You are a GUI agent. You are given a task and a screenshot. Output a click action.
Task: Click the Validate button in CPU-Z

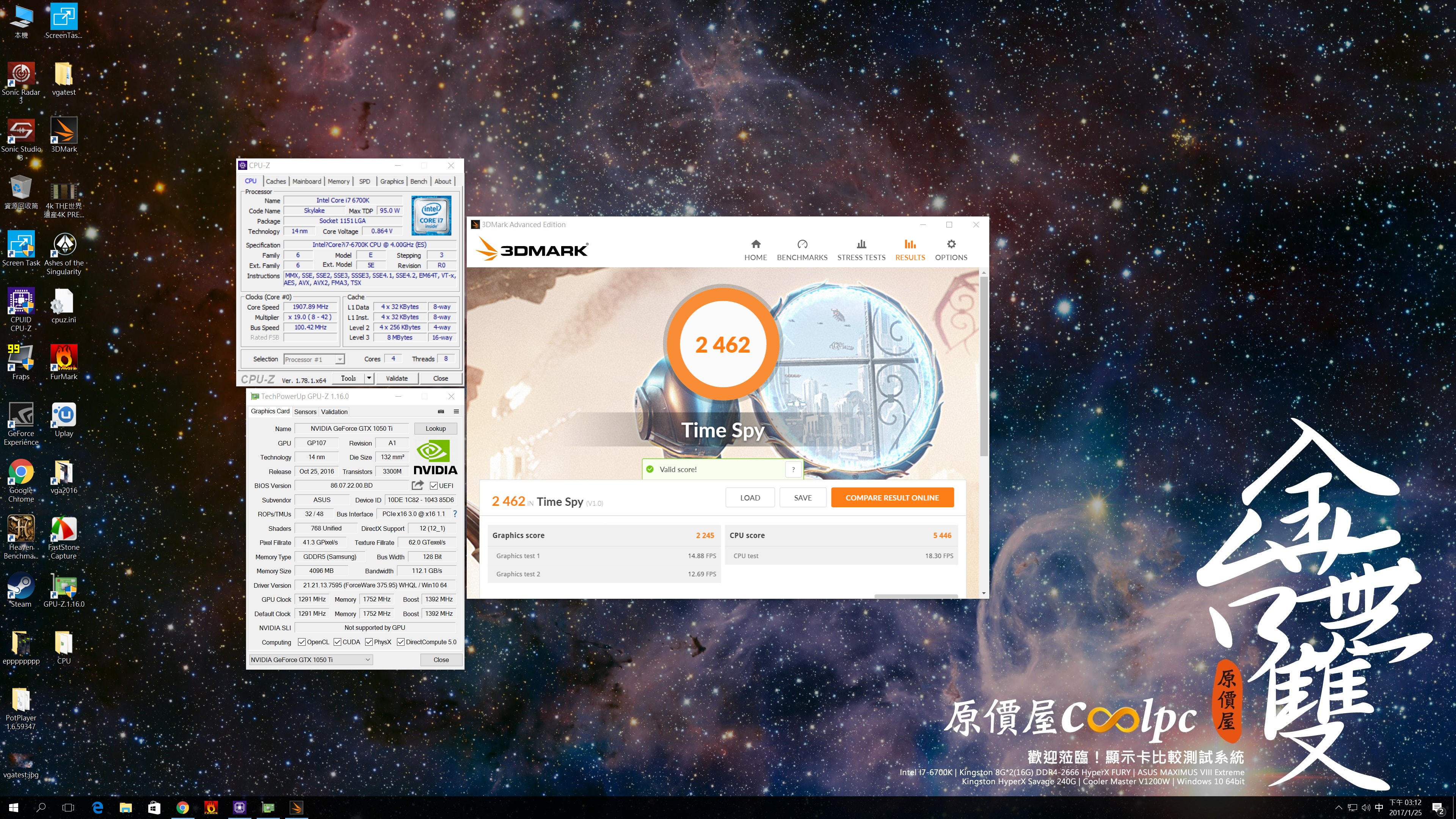(397, 378)
